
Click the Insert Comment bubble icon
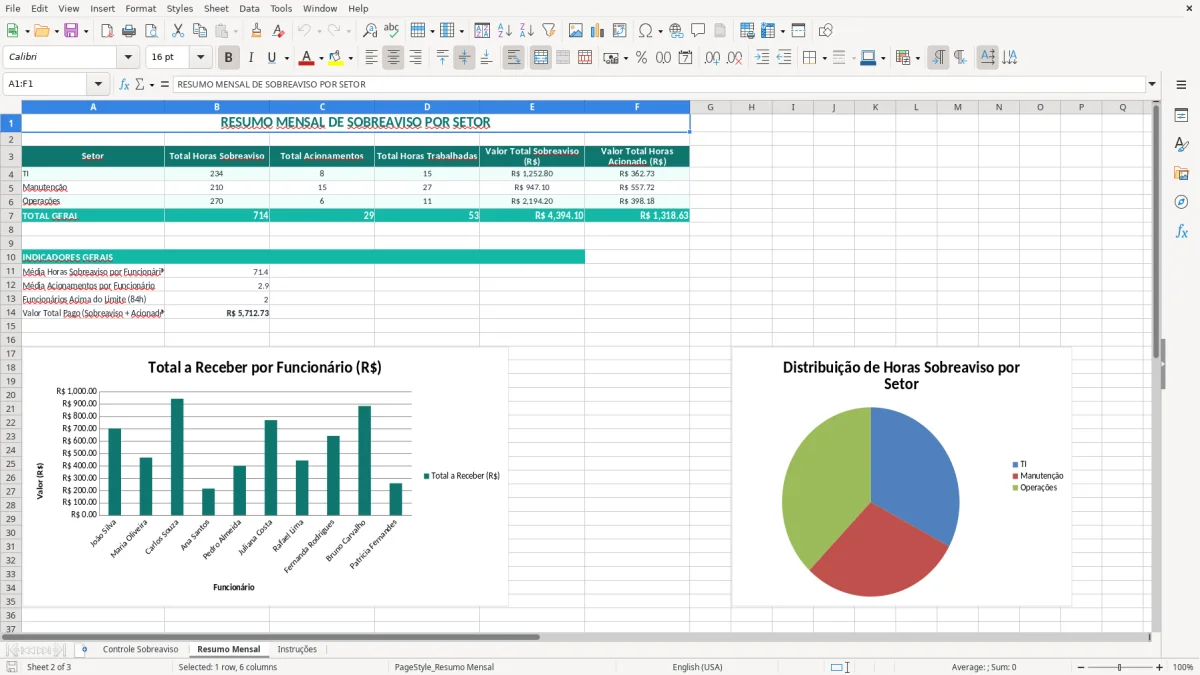pos(698,31)
